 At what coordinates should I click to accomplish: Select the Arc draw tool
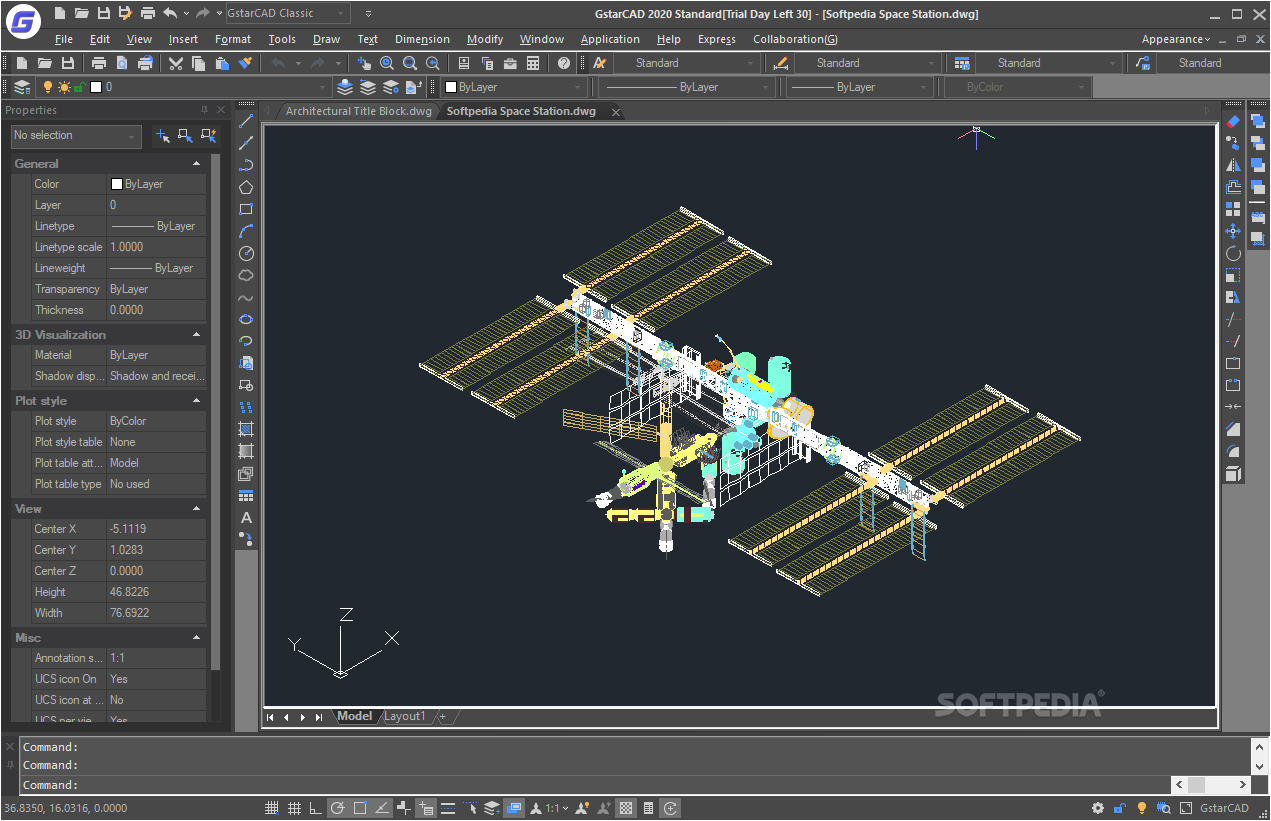(x=246, y=231)
